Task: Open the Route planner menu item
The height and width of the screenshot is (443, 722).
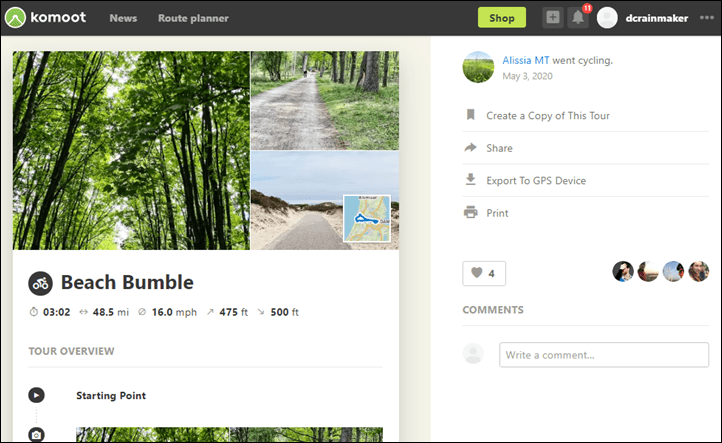Action: (x=193, y=18)
